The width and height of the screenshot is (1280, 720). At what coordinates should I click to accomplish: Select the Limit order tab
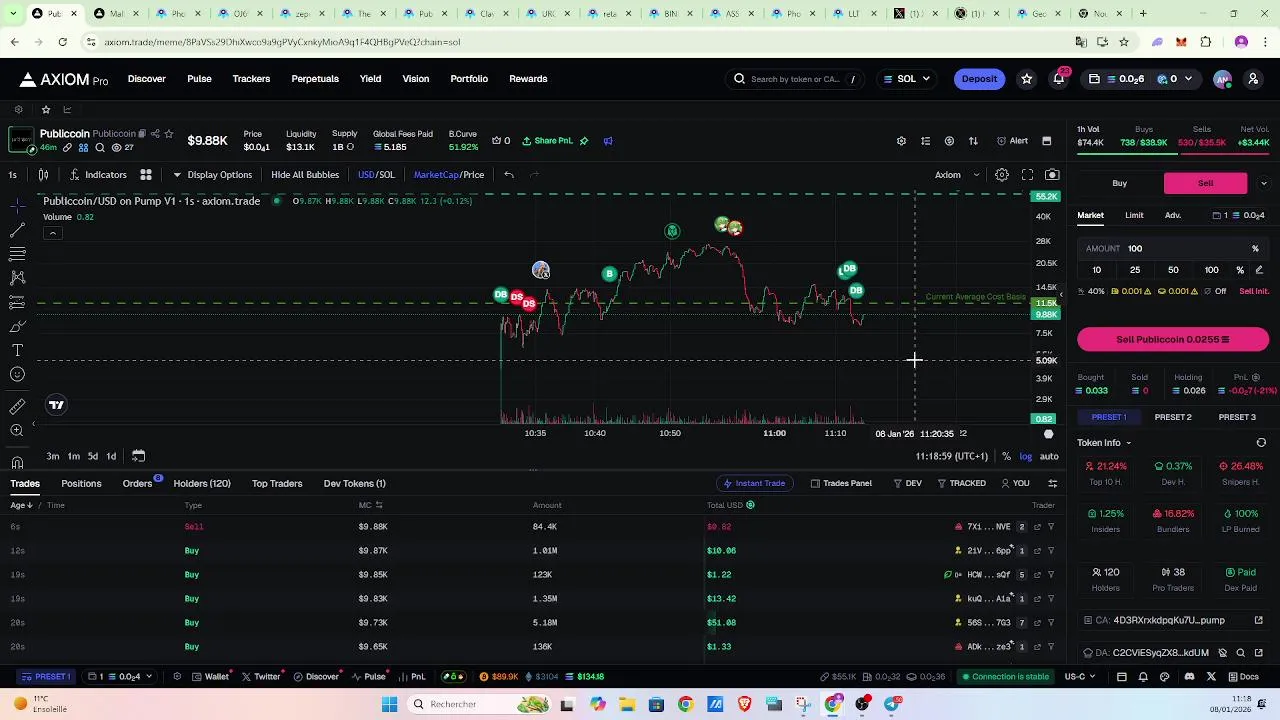pyautogui.click(x=1134, y=215)
